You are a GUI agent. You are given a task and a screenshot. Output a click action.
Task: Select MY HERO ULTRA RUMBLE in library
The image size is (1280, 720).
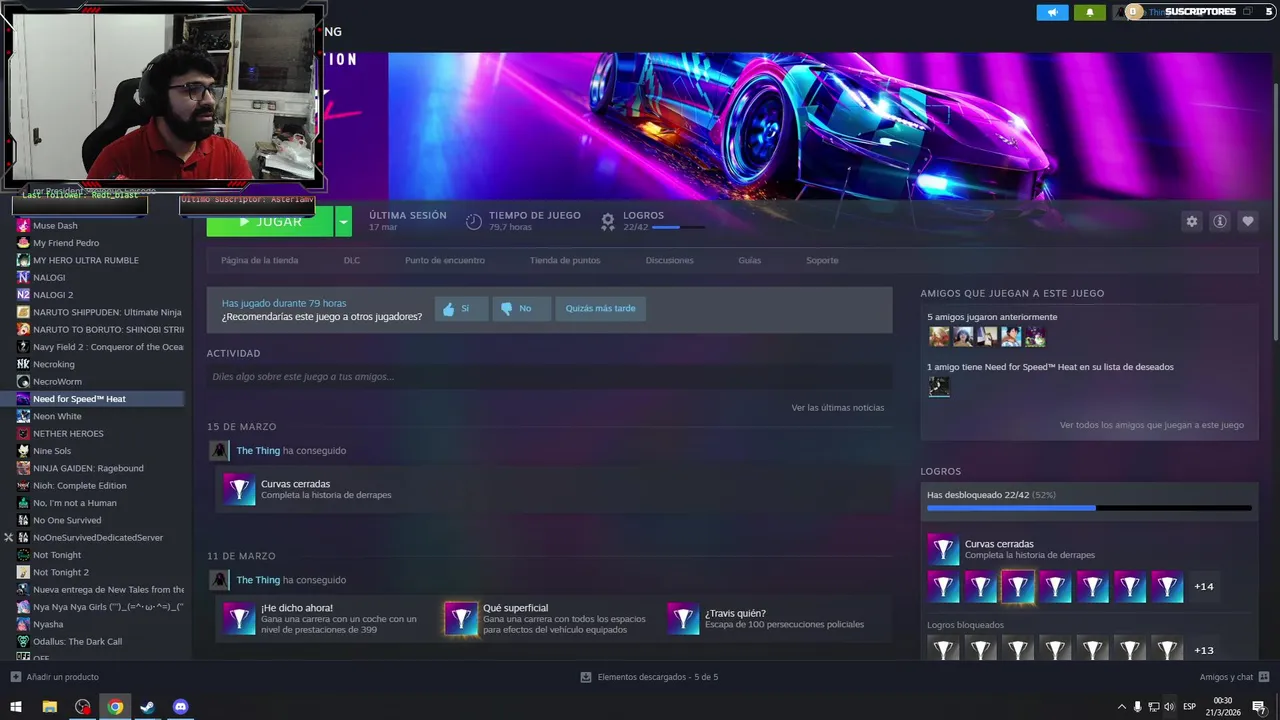(x=86, y=260)
